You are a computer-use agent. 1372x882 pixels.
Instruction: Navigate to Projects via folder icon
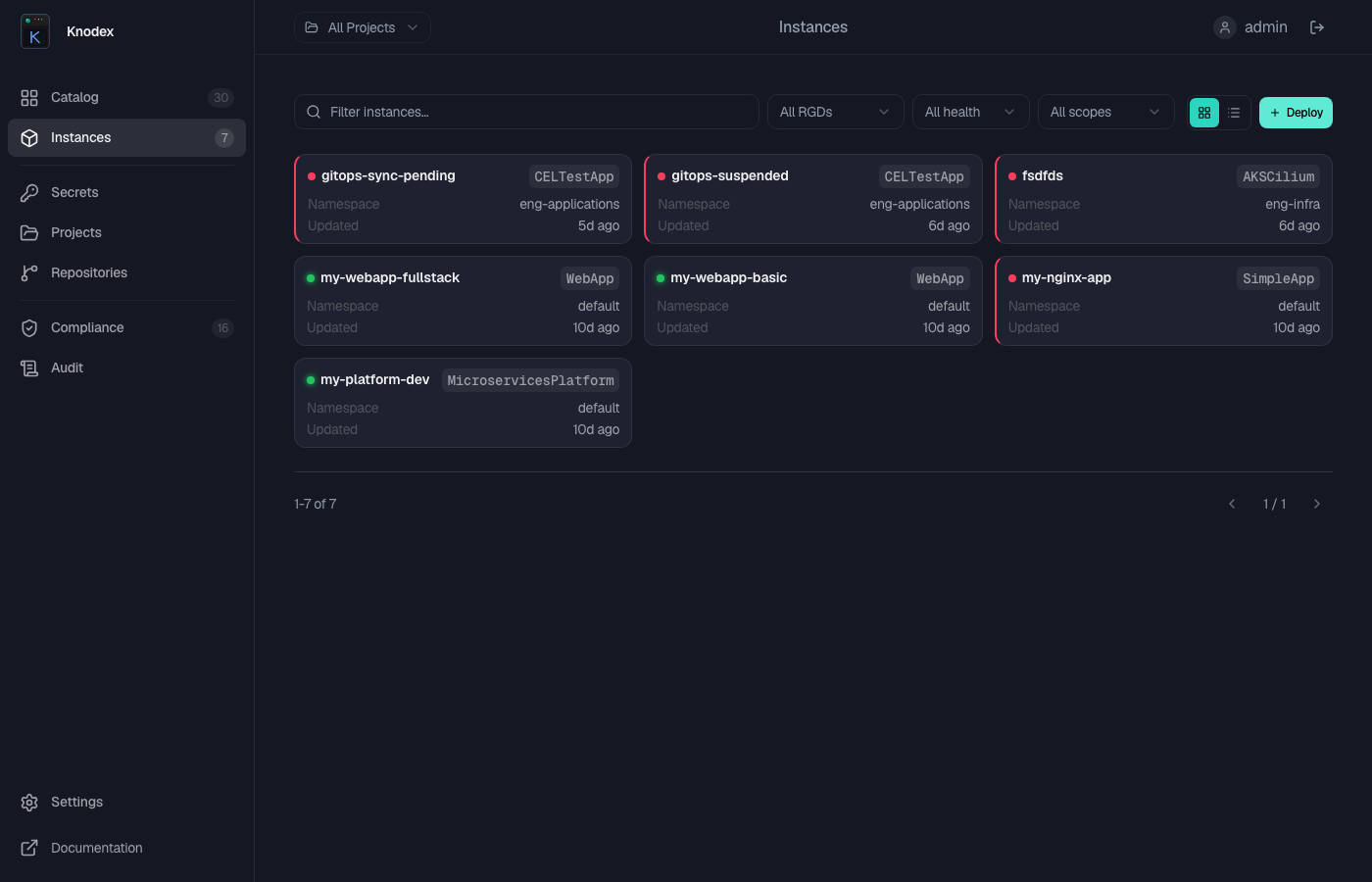click(27, 232)
